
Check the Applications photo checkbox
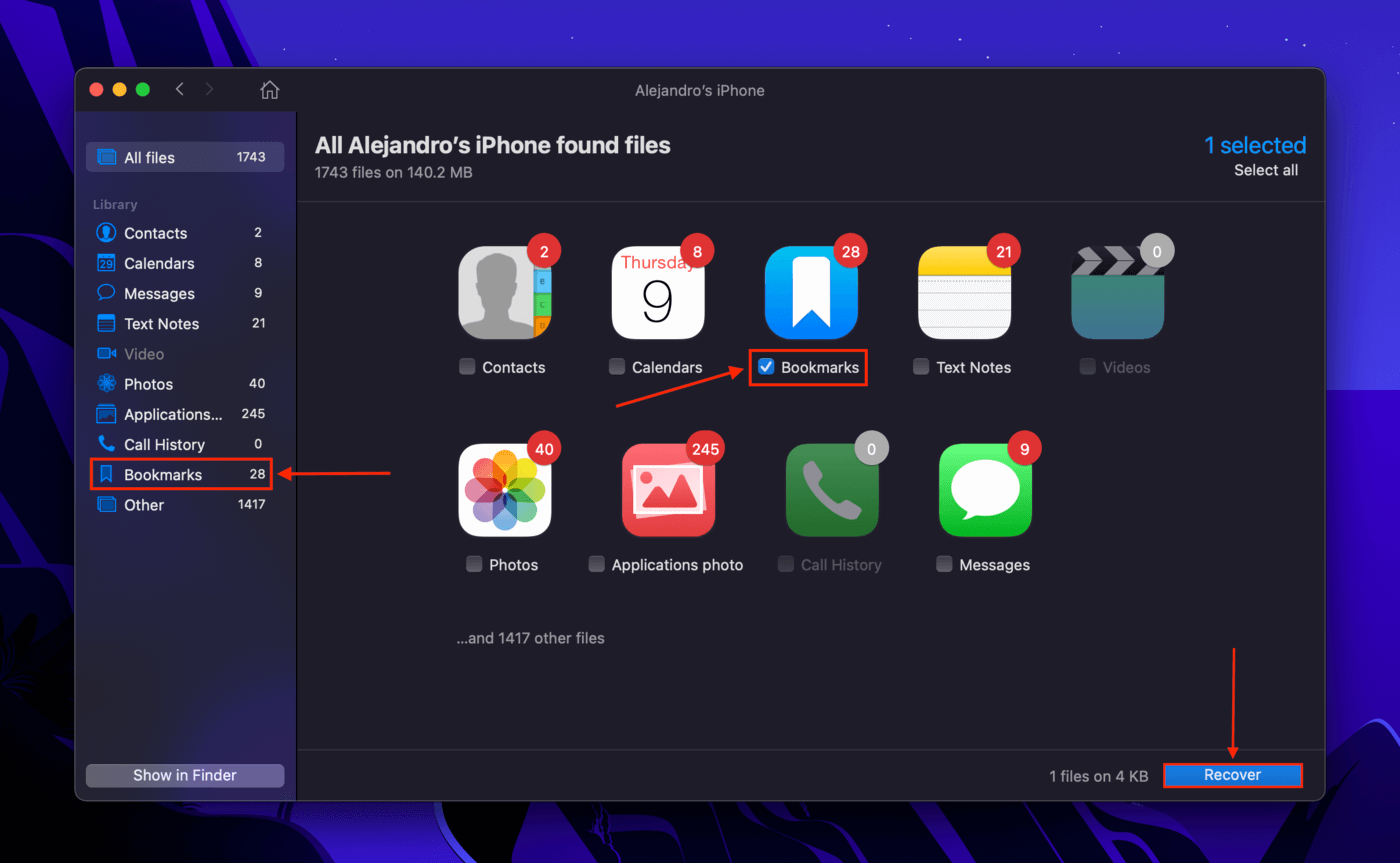pyautogui.click(x=596, y=564)
